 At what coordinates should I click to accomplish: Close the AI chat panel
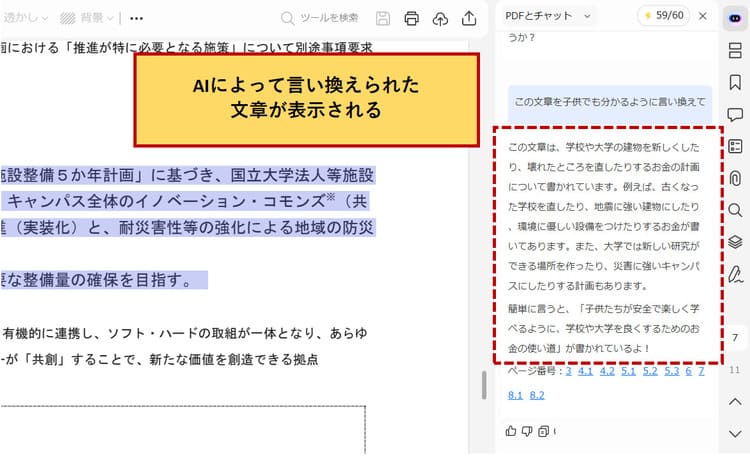coord(703,16)
